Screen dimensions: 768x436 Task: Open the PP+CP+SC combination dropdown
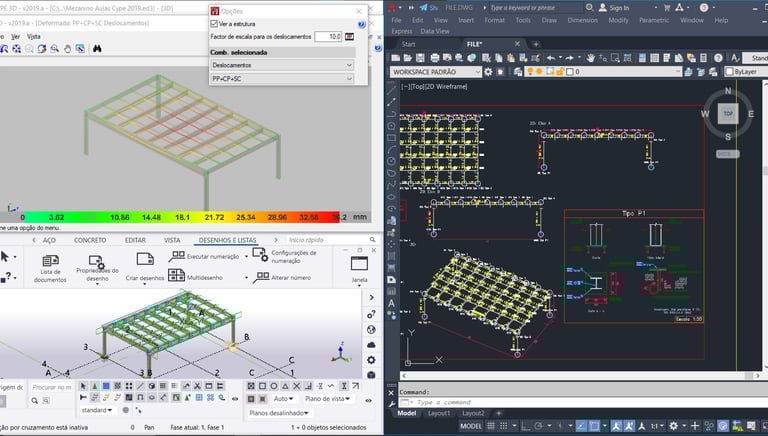pyautogui.click(x=282, y=78)
